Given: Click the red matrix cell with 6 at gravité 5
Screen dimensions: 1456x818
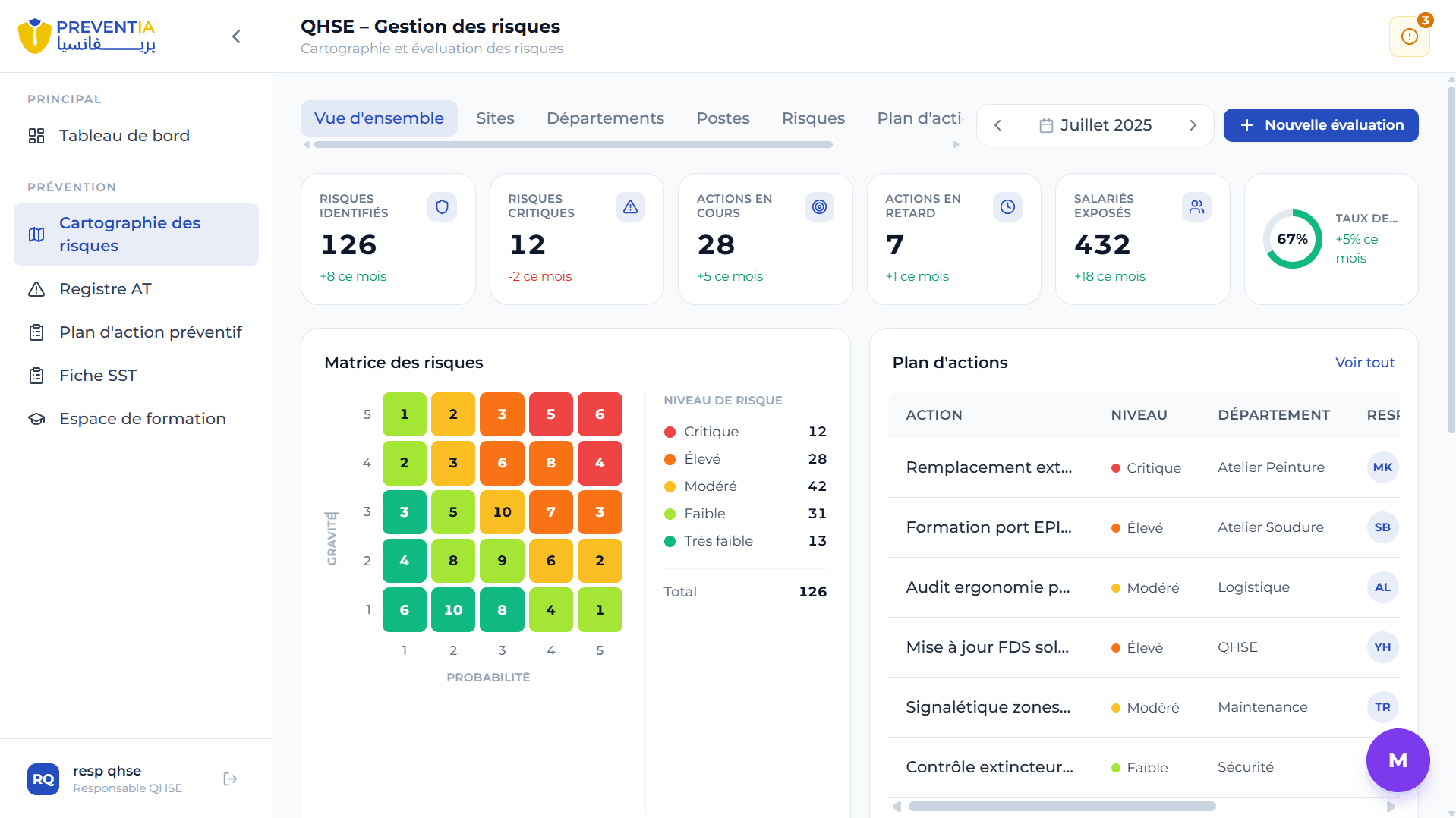Looking at the screenshot, I should (600, 414).
